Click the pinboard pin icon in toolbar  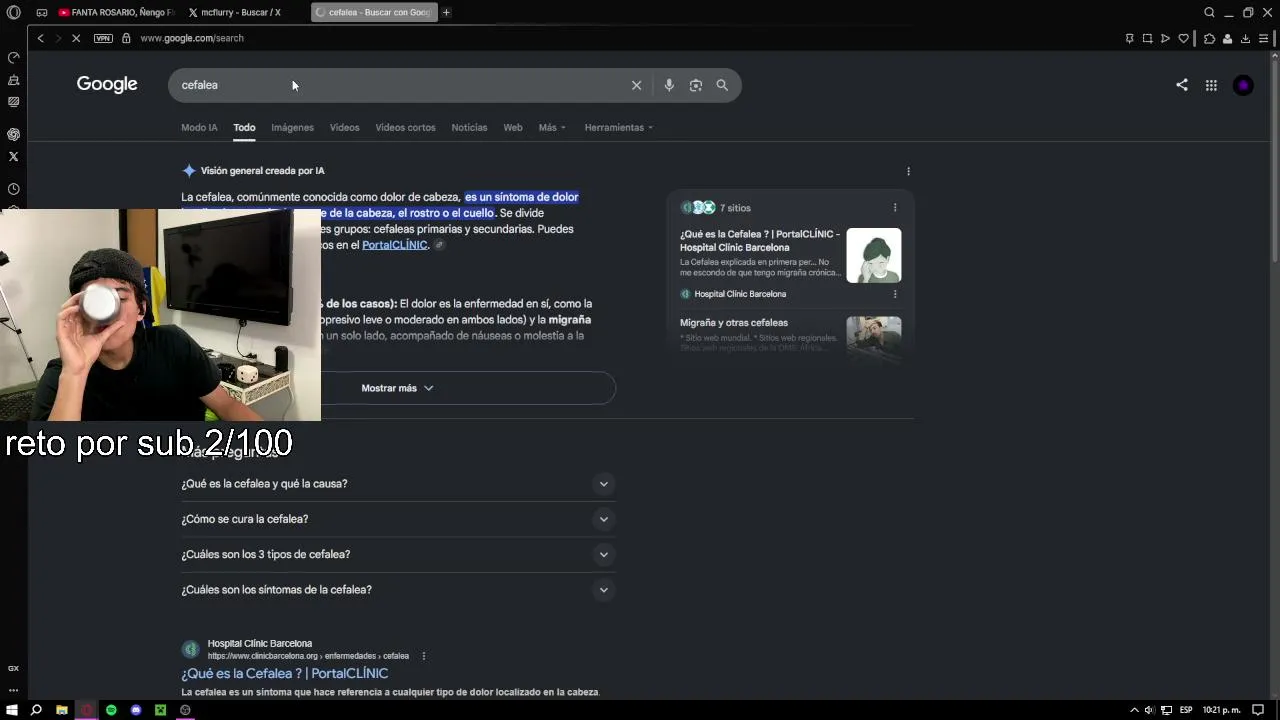click(1129, 38)
